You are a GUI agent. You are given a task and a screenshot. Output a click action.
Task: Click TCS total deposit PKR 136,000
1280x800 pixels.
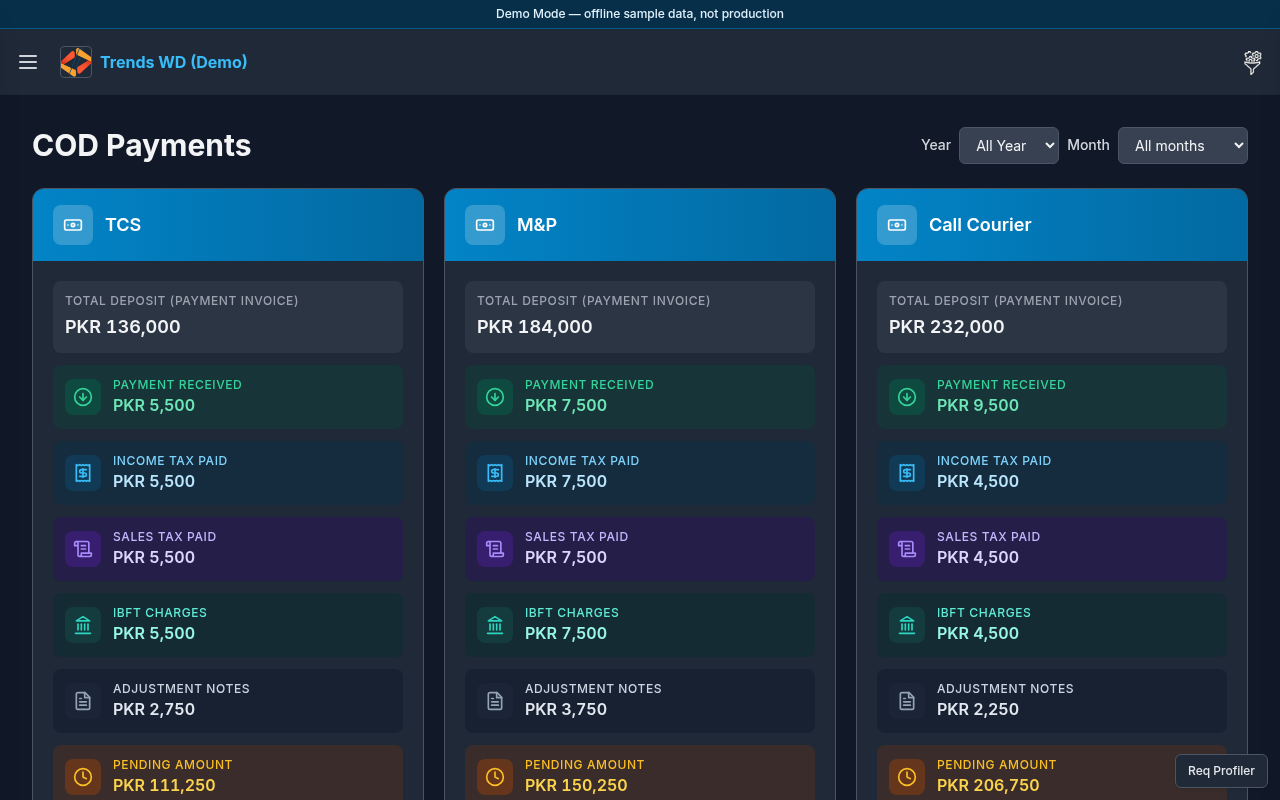123,327
